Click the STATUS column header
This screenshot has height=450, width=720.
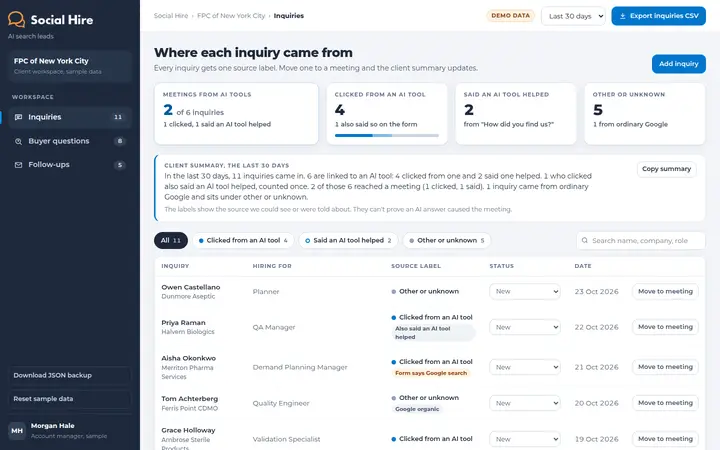pos(501,266)
